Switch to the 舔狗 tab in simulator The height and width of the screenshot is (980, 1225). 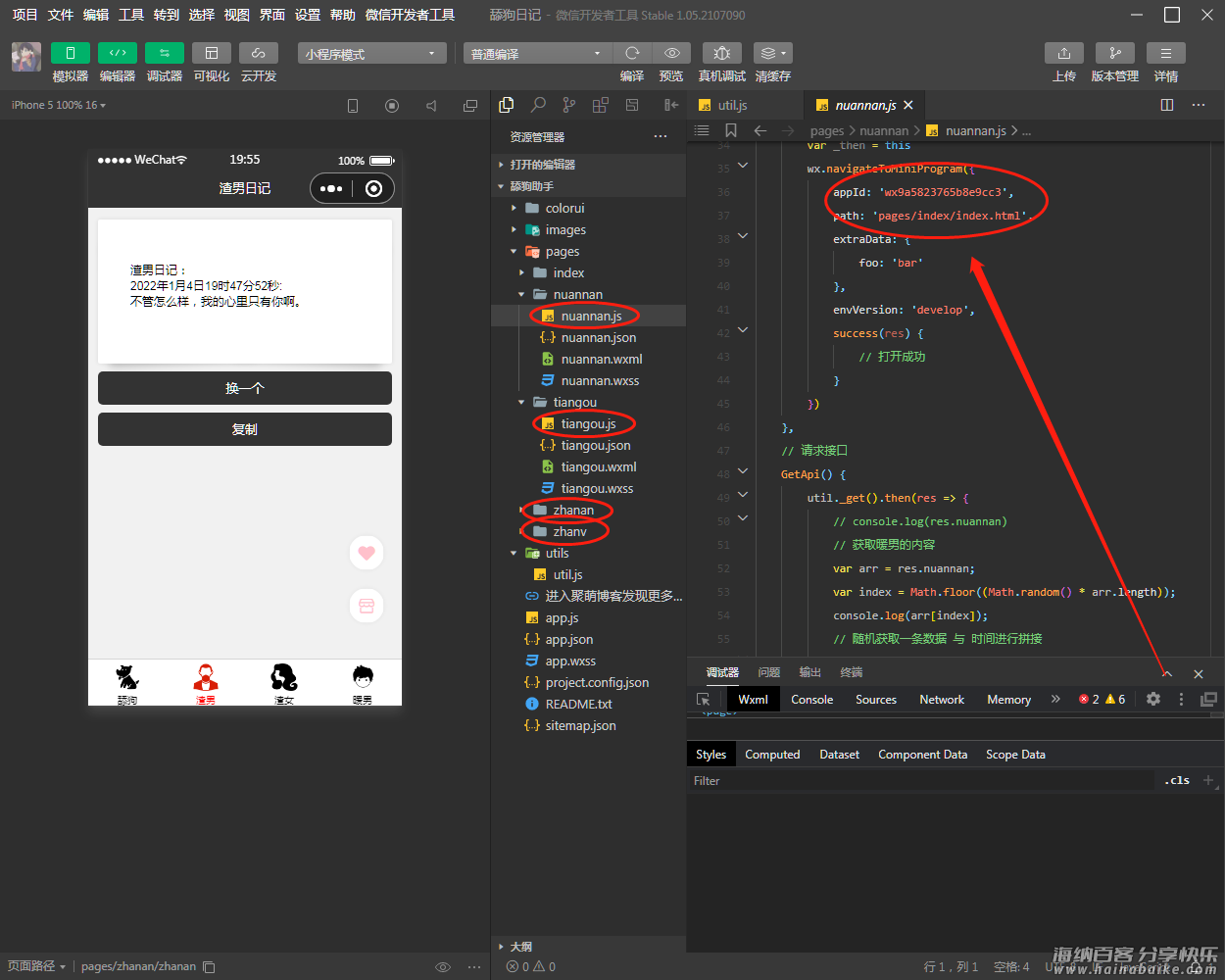point(127,684)
